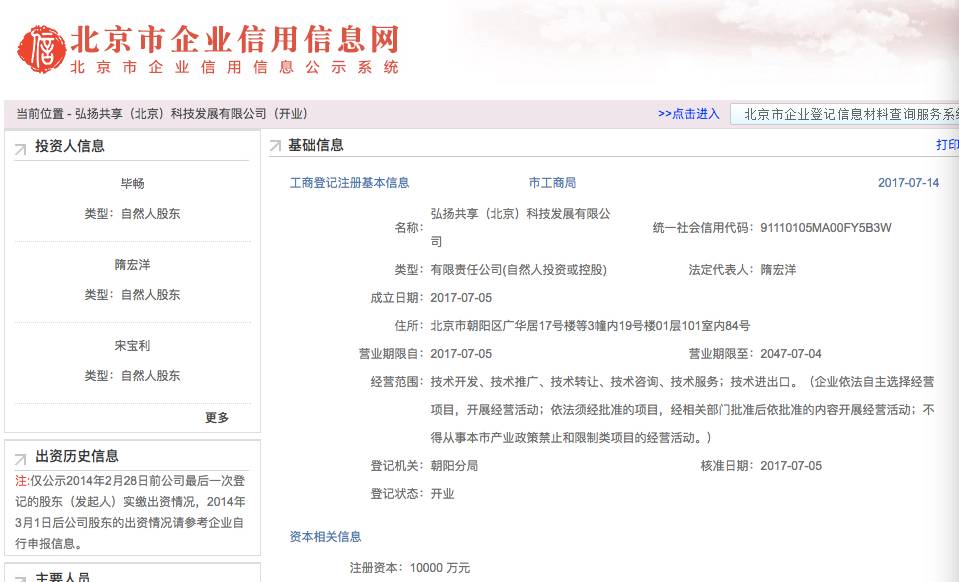Select investor name 毕畅

132,183
